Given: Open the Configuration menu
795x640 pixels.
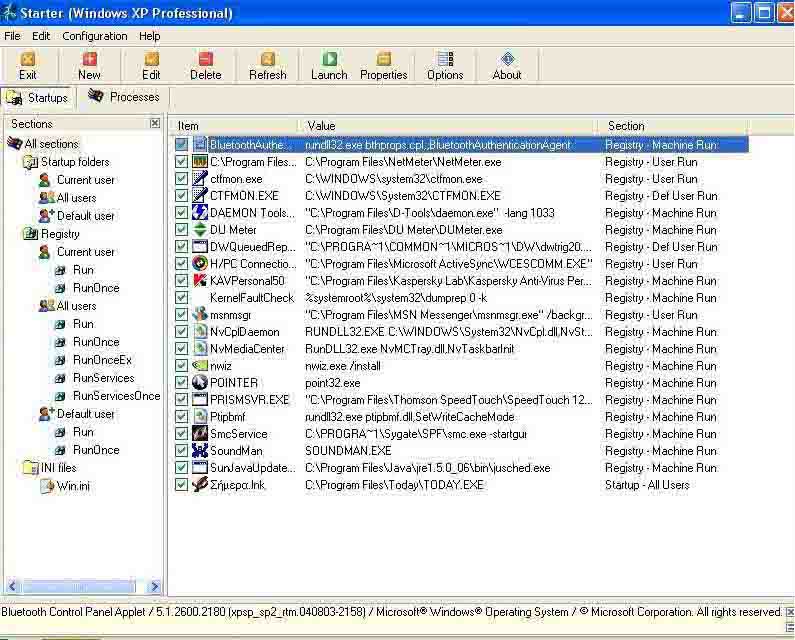Looking at the screenshot, I should tap(94, 36).
